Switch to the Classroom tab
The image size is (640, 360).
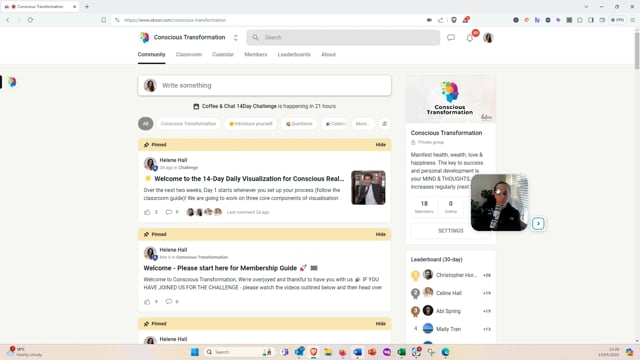[x=189, y=55]
